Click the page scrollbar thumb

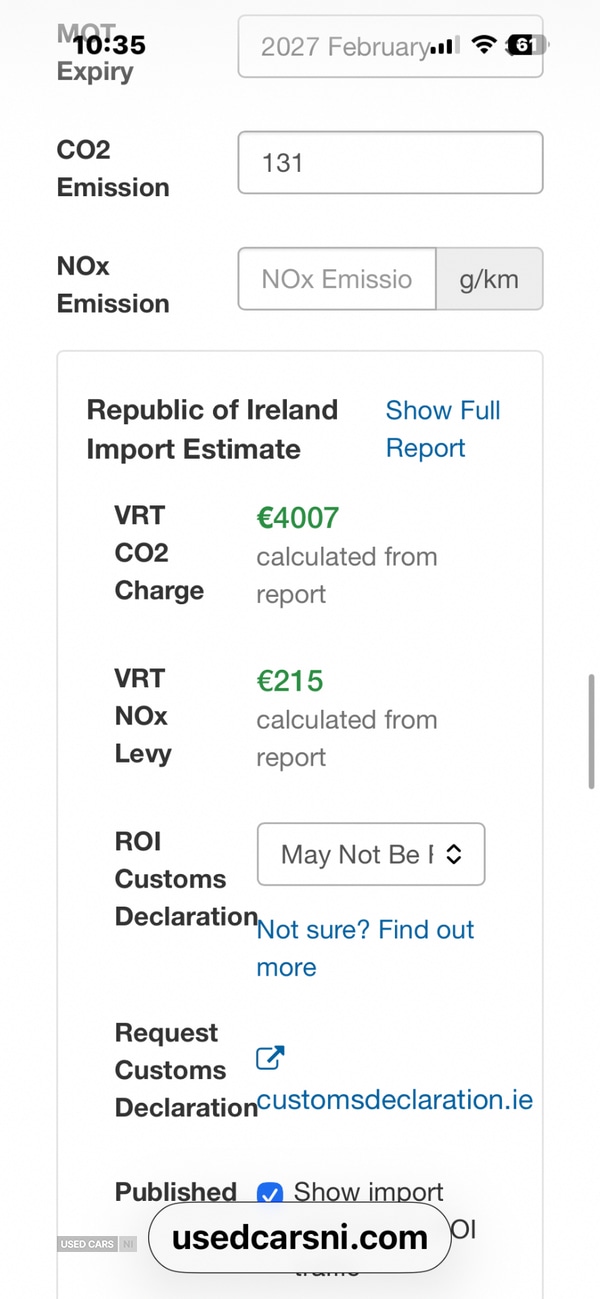point(592,731)
